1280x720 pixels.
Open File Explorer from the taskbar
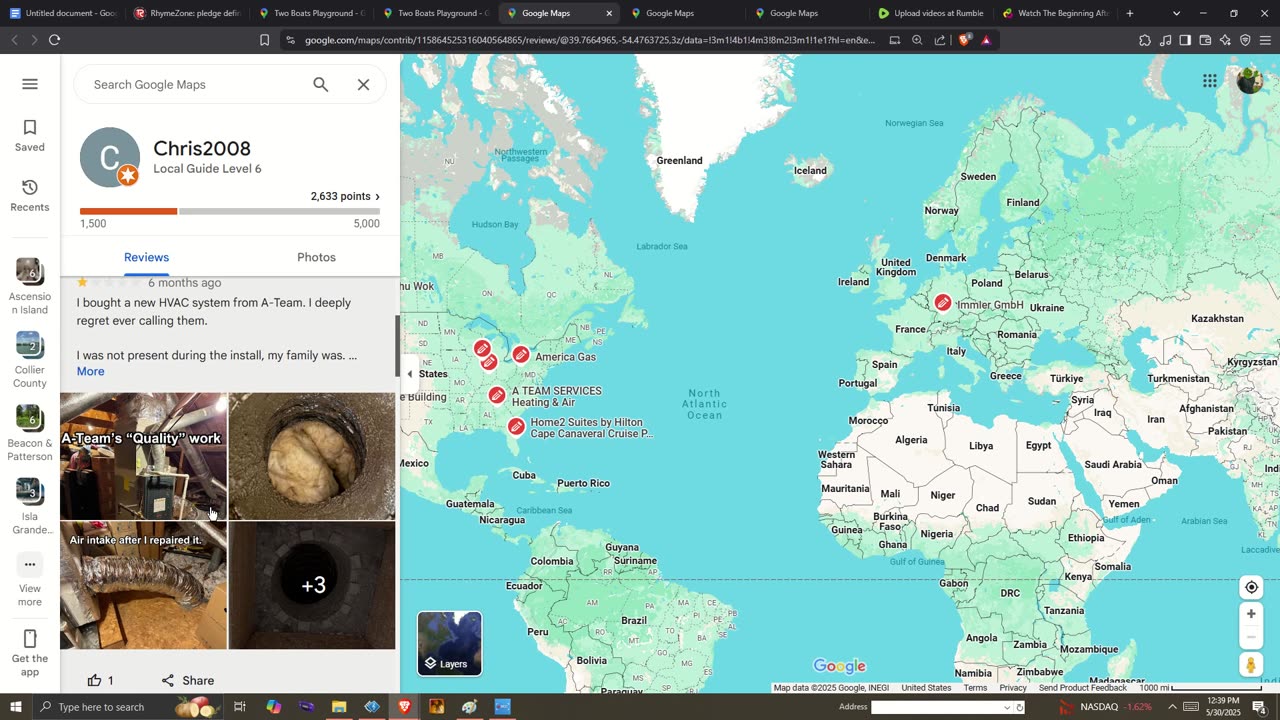point(339,707)
